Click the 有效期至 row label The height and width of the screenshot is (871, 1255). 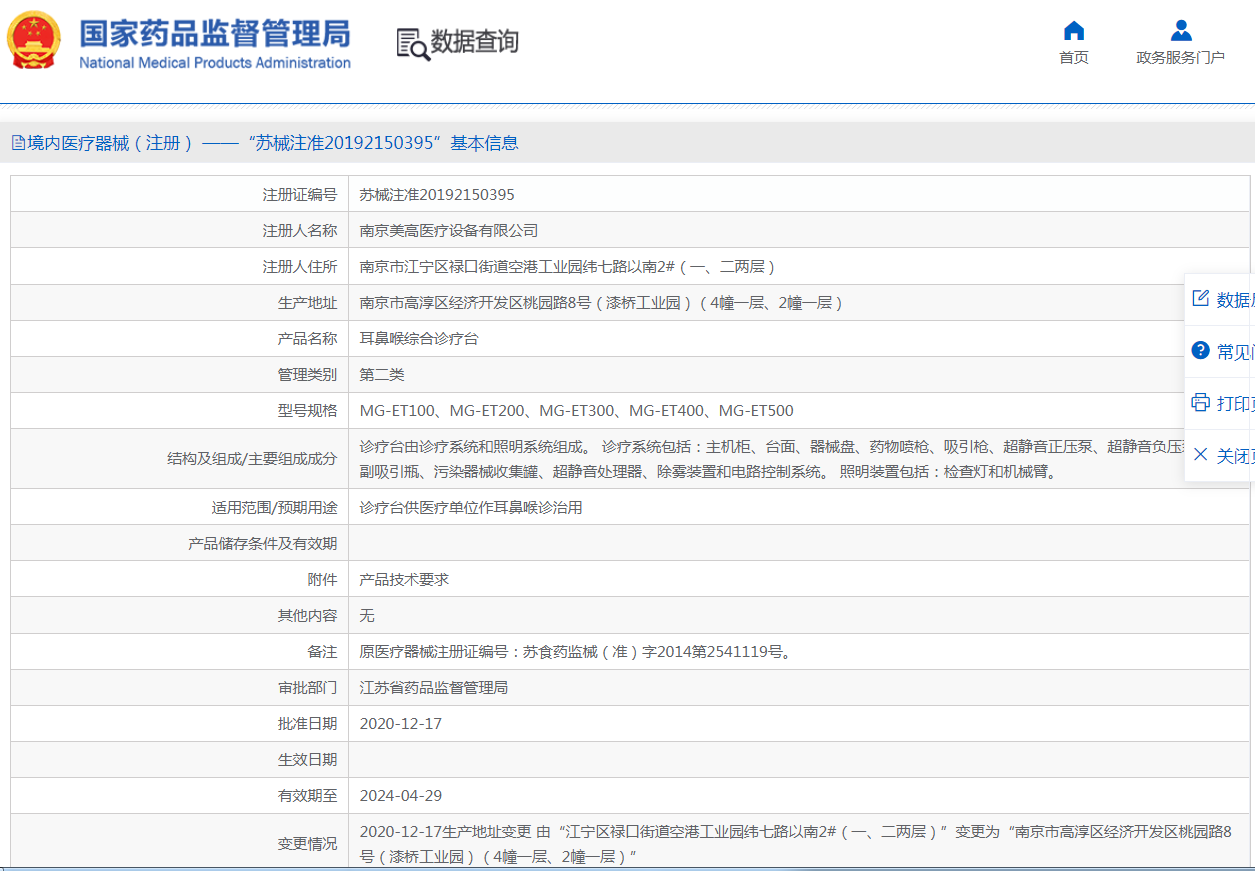point(307,796)
